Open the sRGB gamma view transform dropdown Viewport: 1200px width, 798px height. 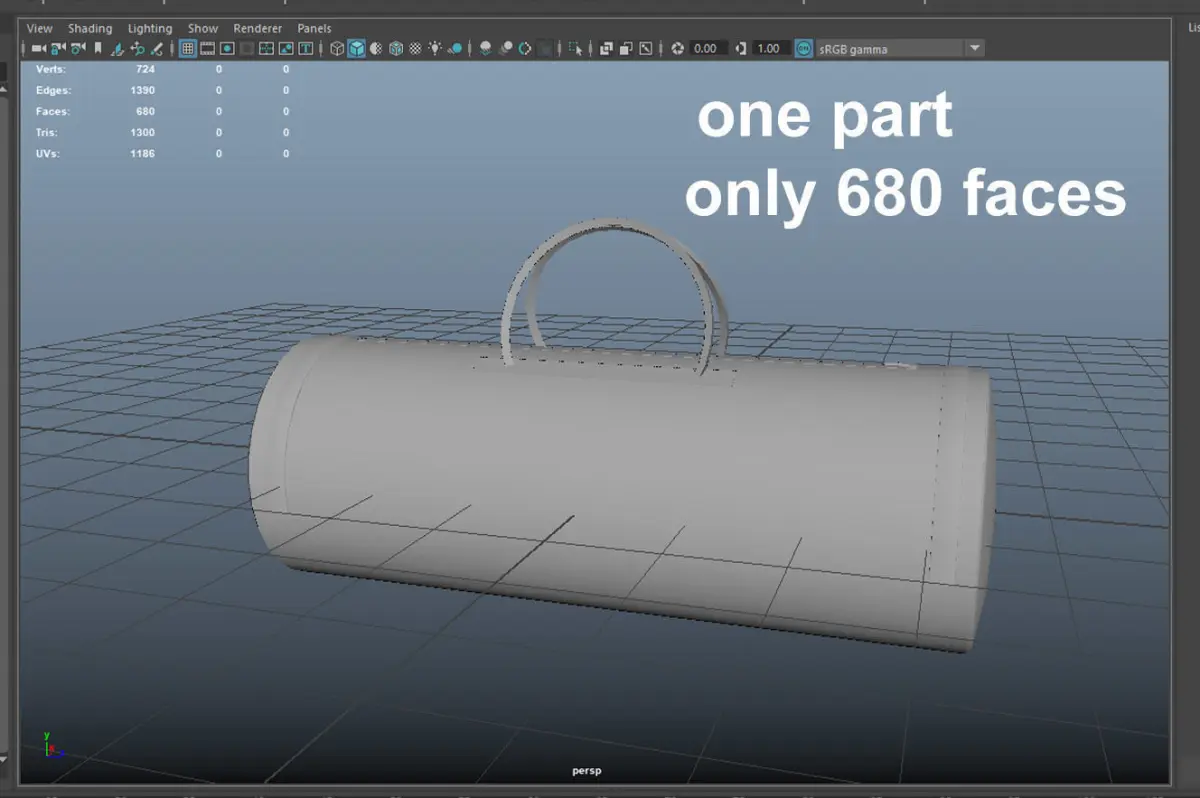coord(899,48)
